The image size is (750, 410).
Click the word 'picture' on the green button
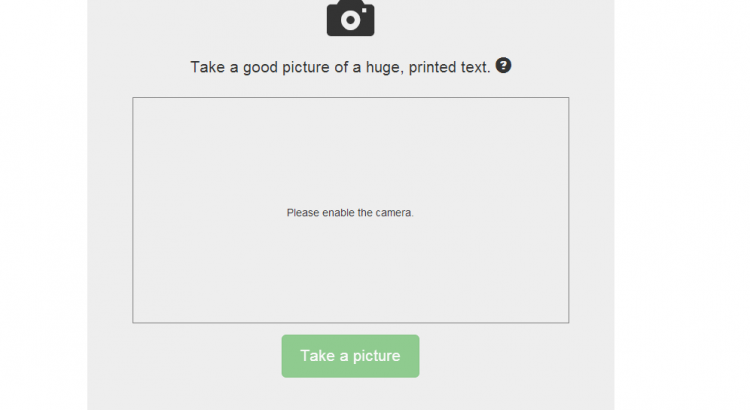(376, 356)
